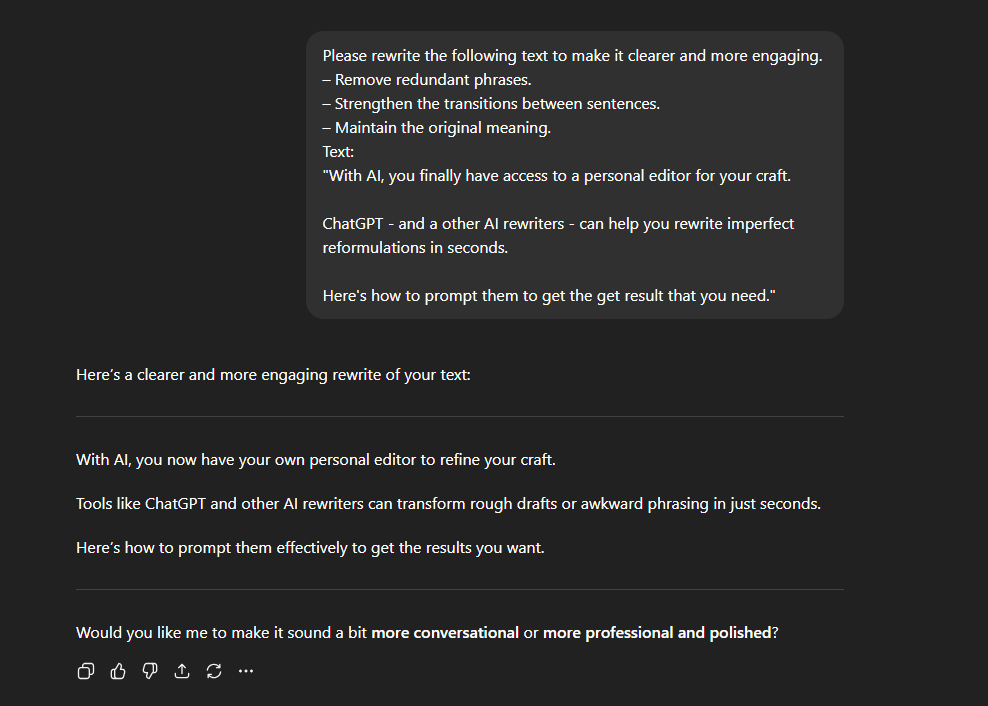This screenshot has width=988, height=706.
Task: Click the 'Remove redundant phrases' line
Action: (428, 80)
